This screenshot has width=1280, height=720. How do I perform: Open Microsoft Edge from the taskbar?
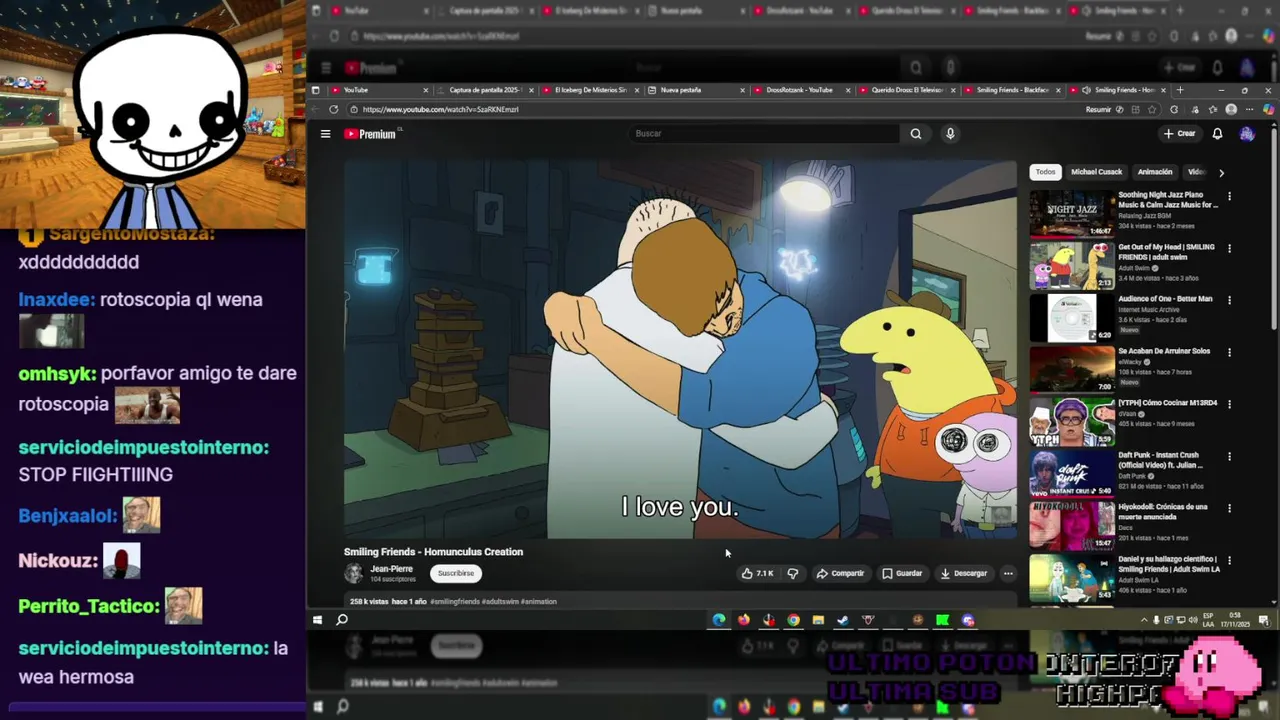(719, 620)
